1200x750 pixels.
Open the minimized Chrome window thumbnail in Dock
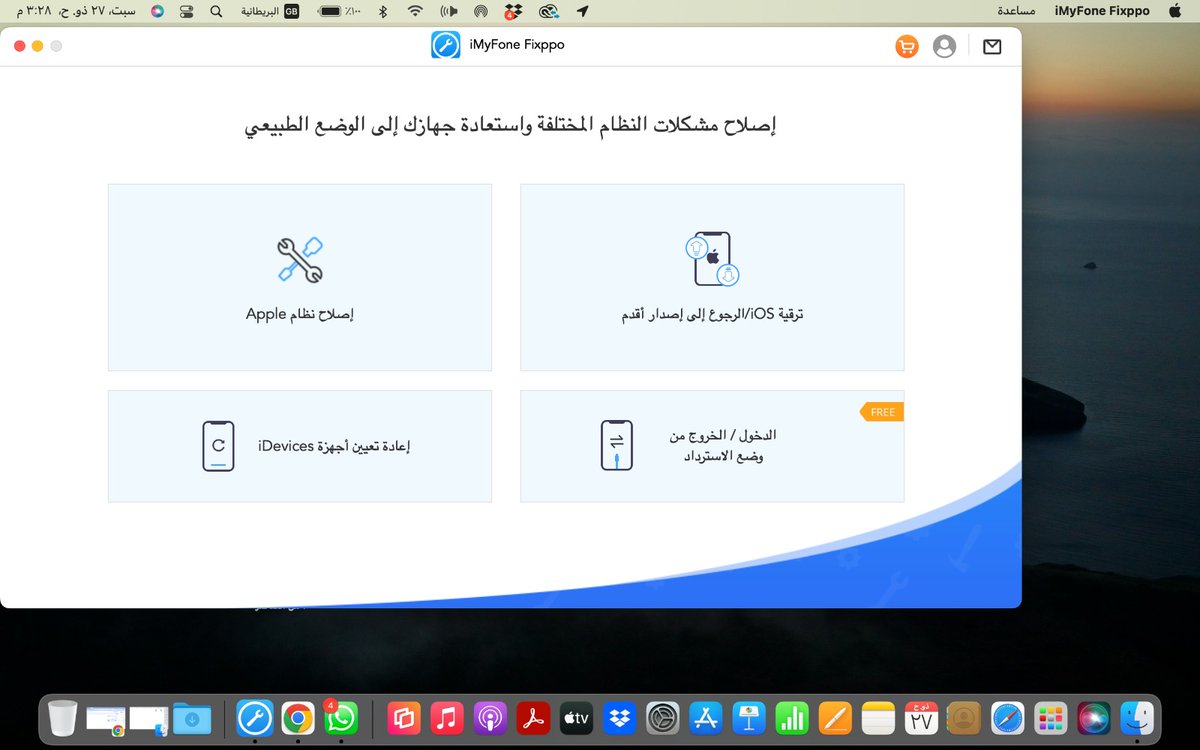(106, 720)
